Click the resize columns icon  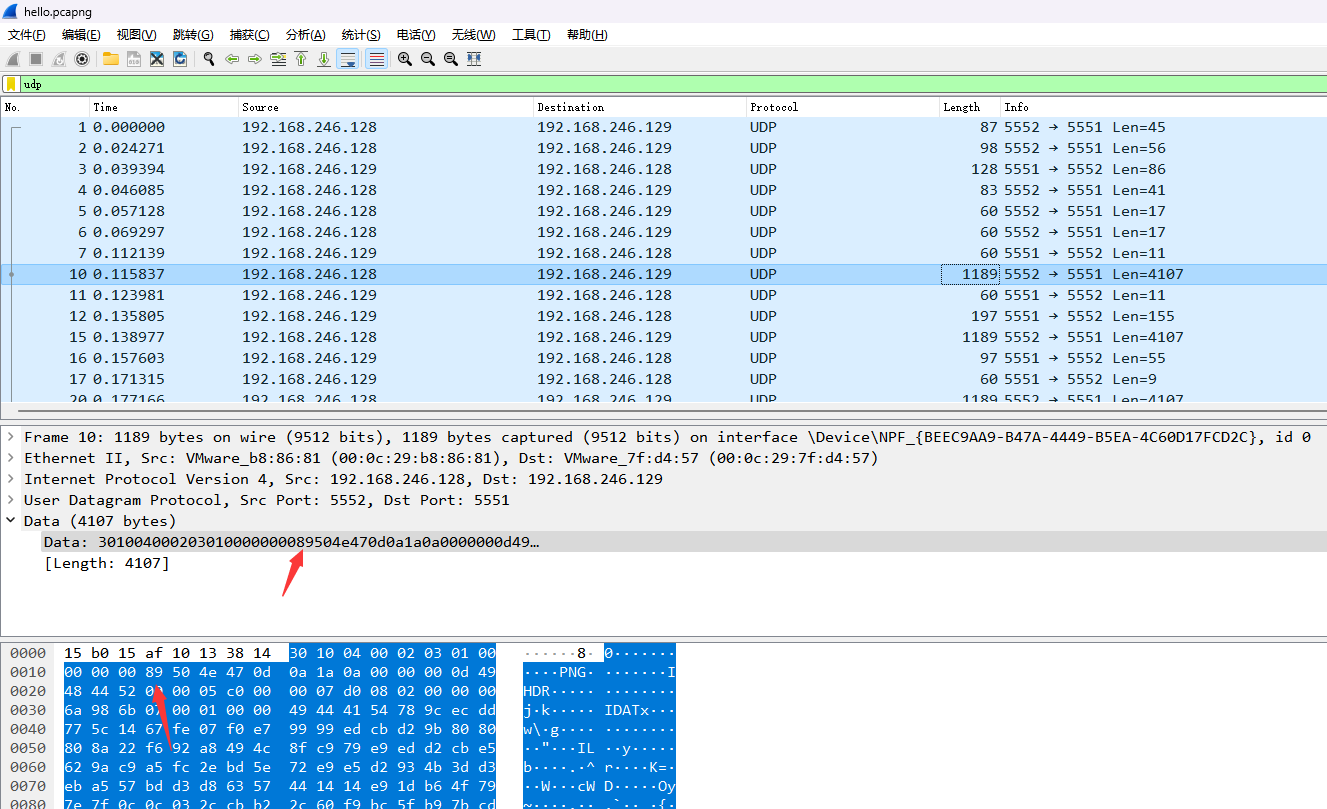[x=474, y=59]
